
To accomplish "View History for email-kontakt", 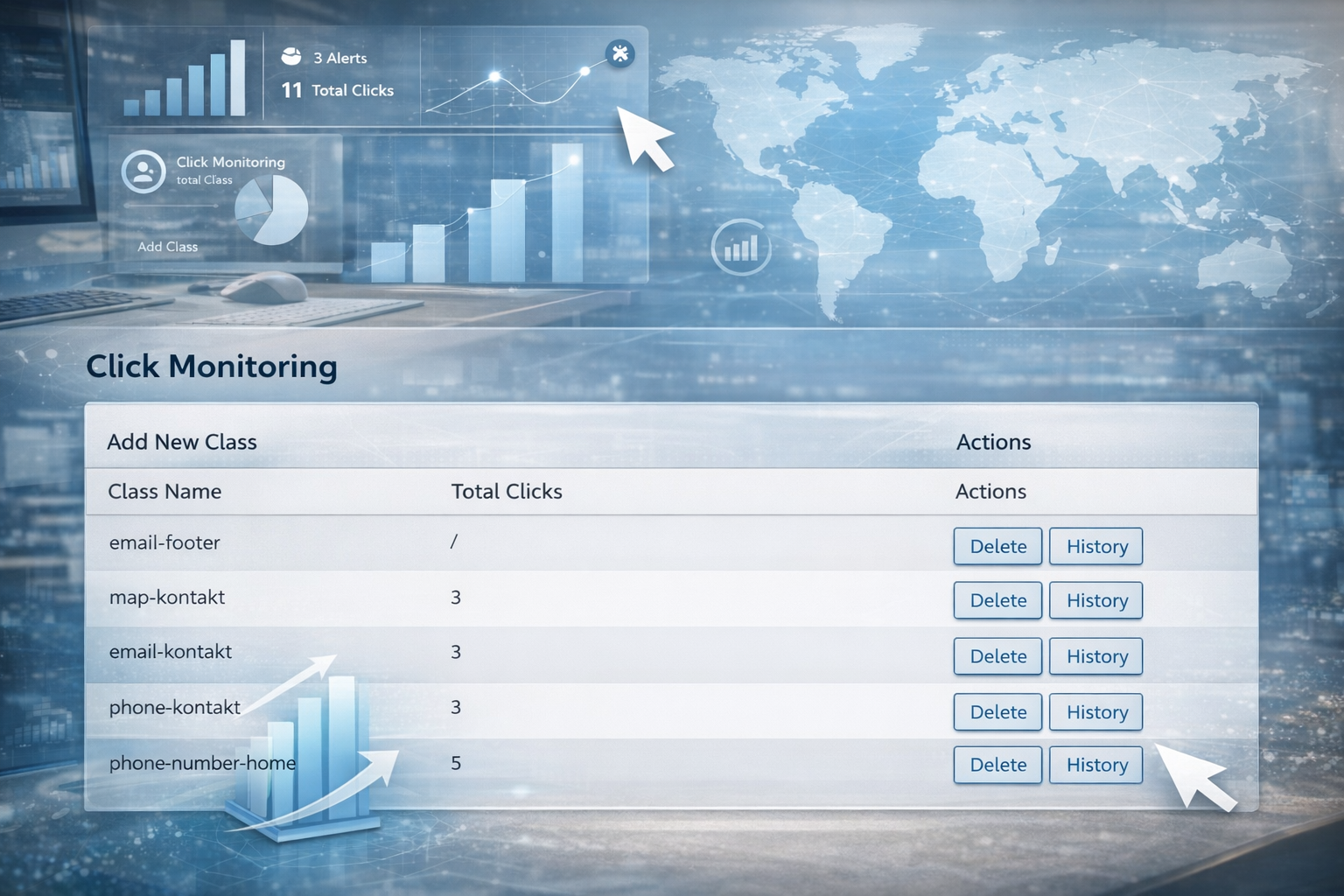I will pos(1096,656).
